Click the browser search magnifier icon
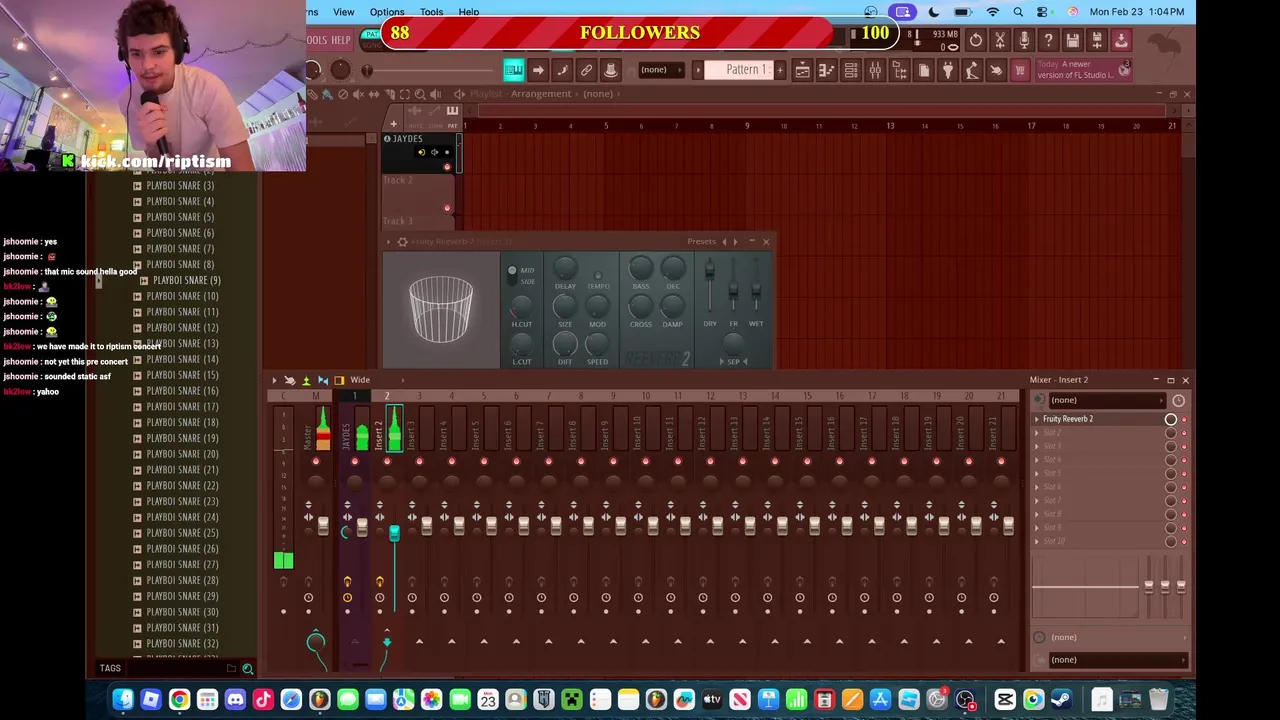 tap(247, 669)
